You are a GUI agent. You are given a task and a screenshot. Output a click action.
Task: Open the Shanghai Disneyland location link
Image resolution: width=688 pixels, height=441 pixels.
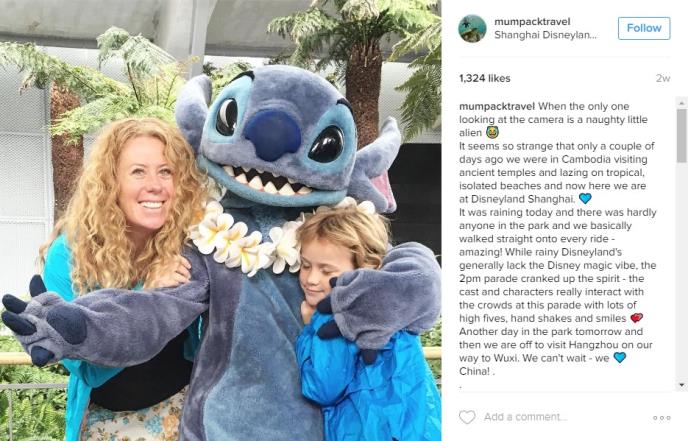click(x=545, y=35)
